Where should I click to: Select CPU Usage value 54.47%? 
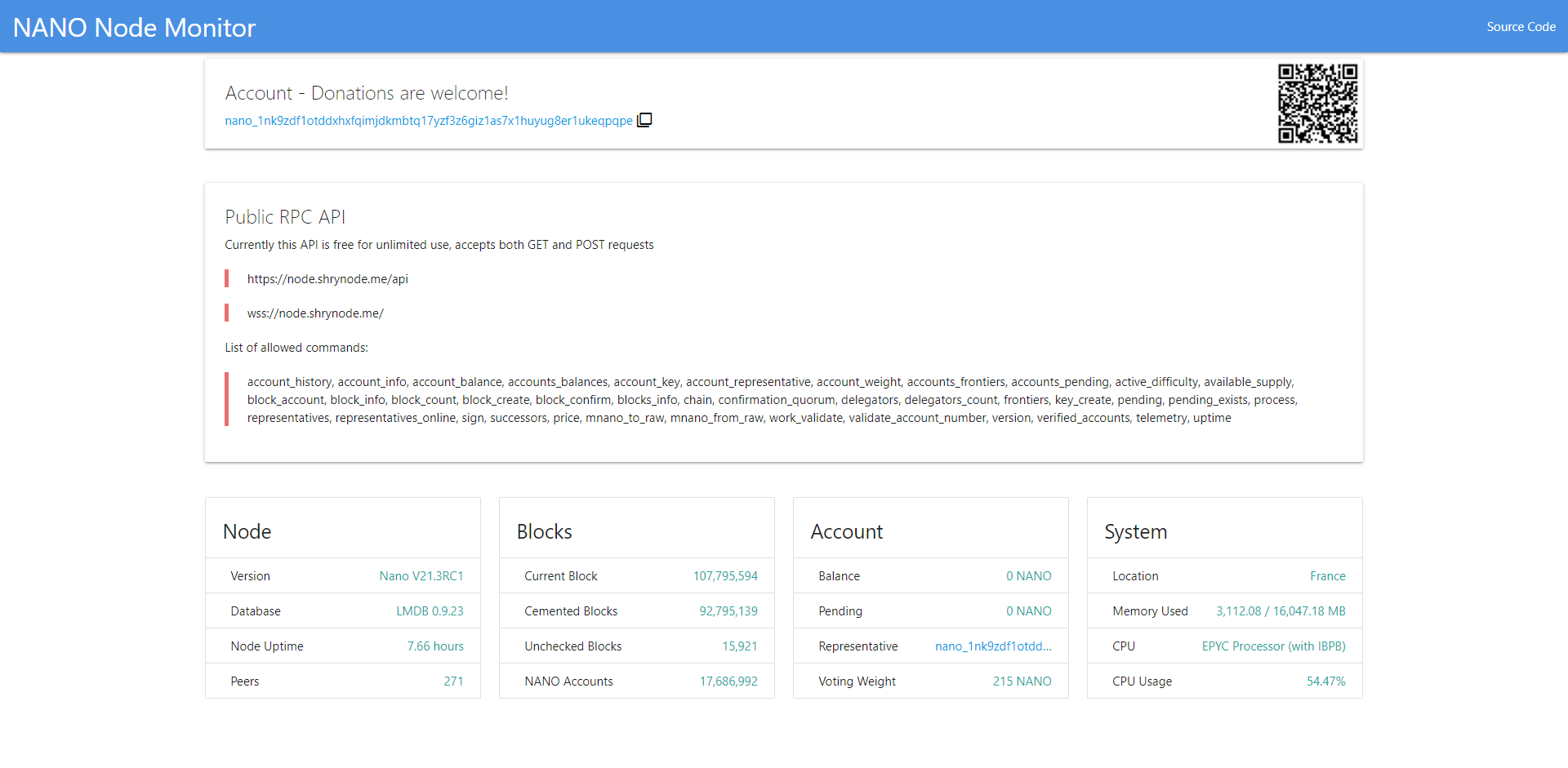point(1325,681)
